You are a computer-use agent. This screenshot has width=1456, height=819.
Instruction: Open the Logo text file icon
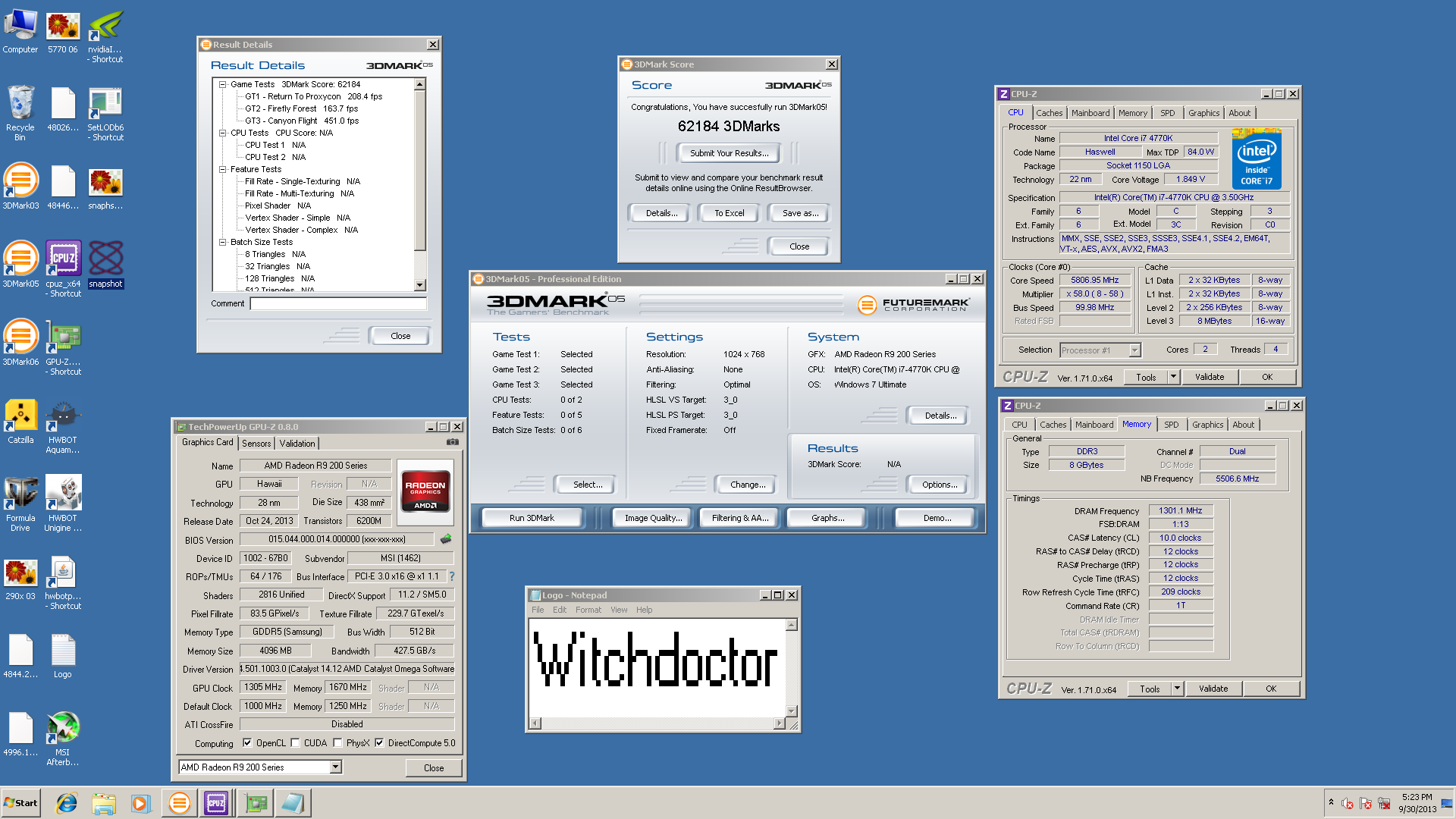(x=63, y=657)
